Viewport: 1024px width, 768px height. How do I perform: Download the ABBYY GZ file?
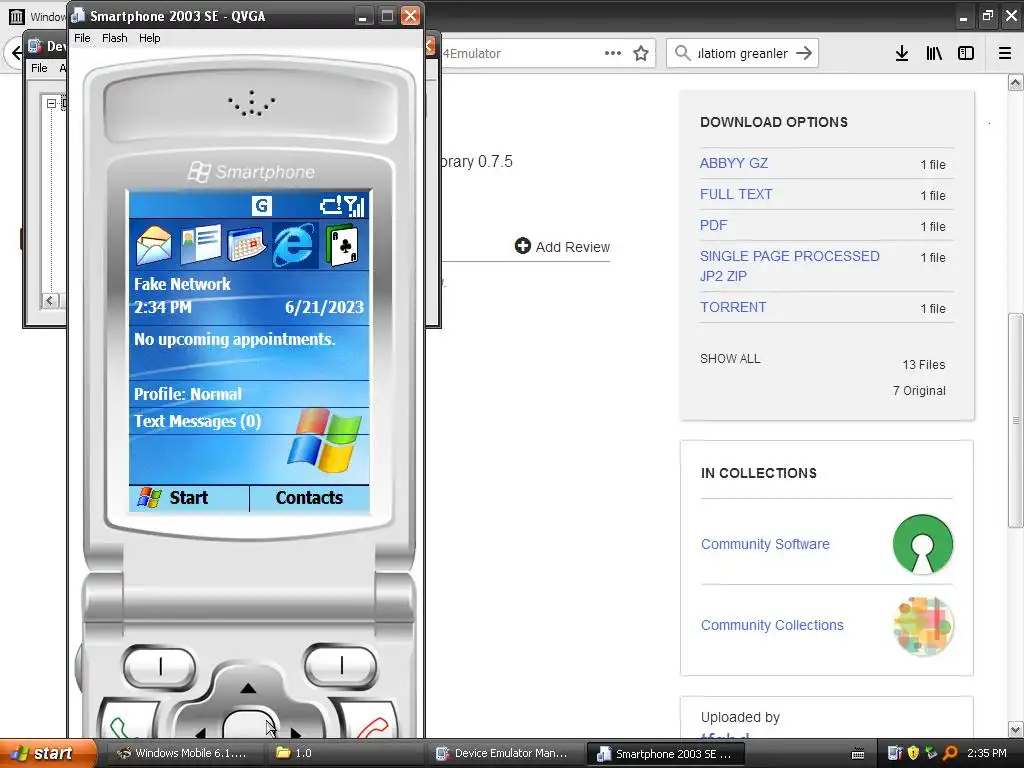pos(734,163)
